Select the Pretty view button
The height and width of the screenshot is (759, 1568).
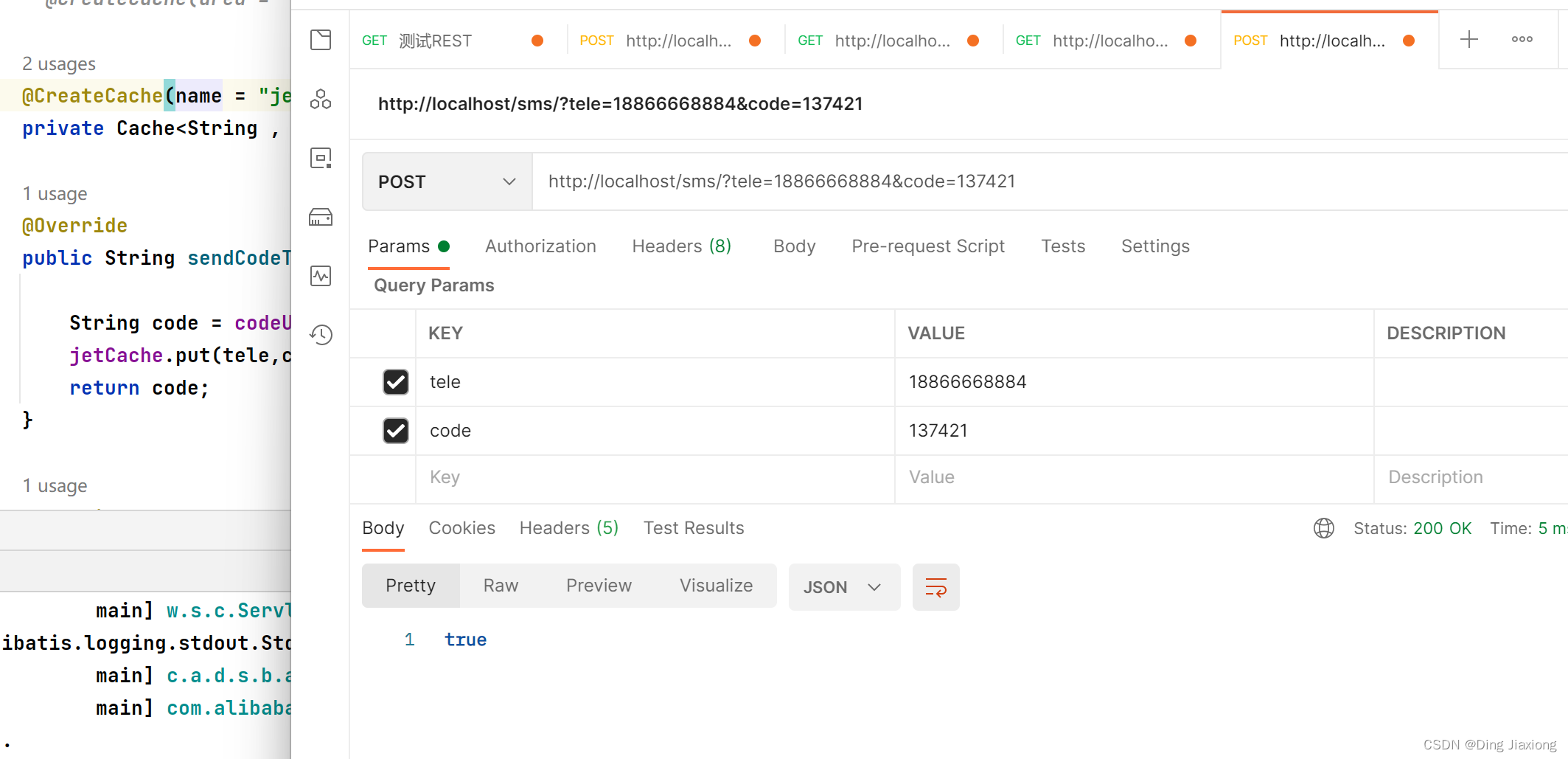411,586
